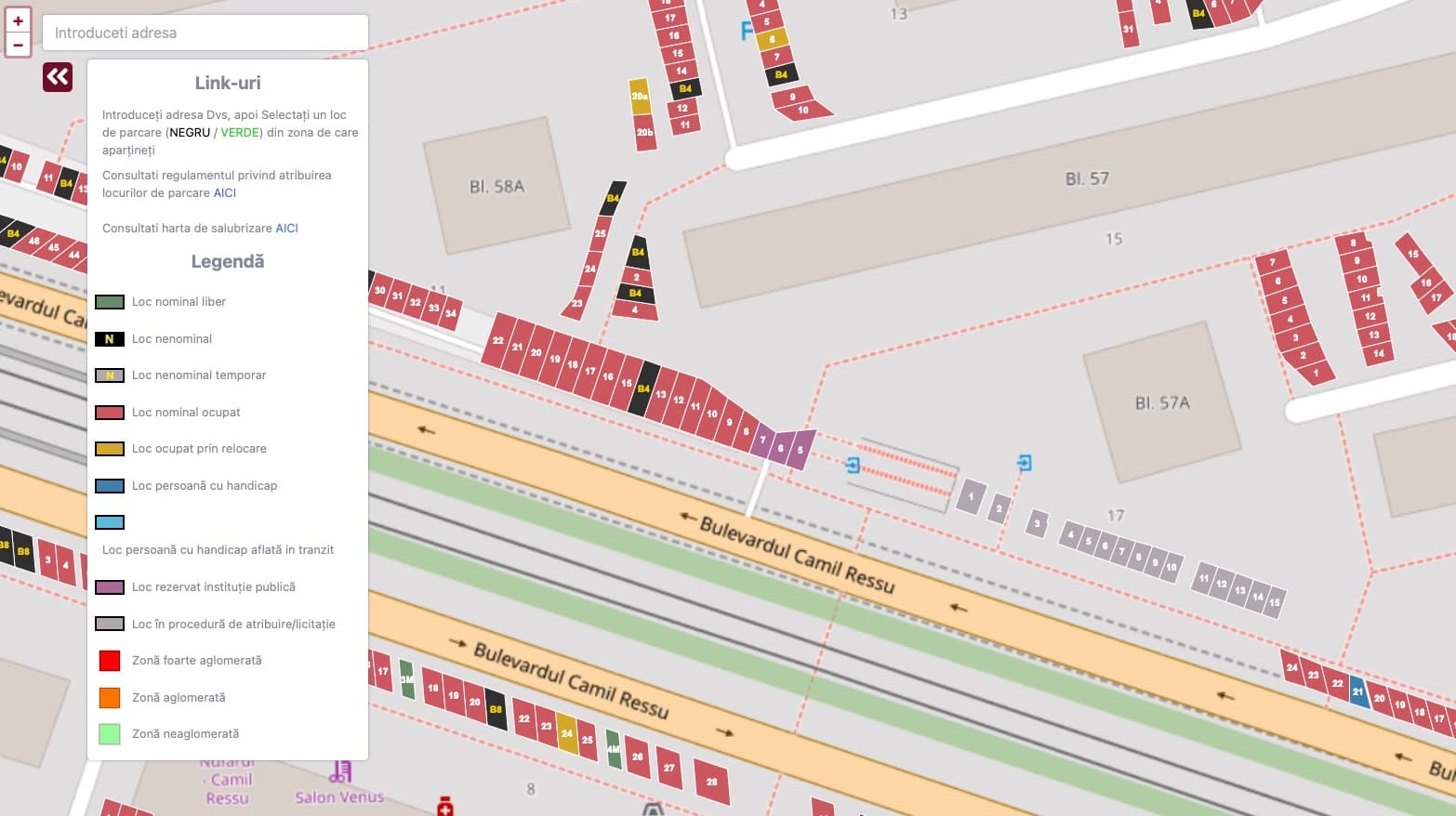1456x816 pixels.
Task: Zoom in the map with plus button
Action: click(18, 20)
